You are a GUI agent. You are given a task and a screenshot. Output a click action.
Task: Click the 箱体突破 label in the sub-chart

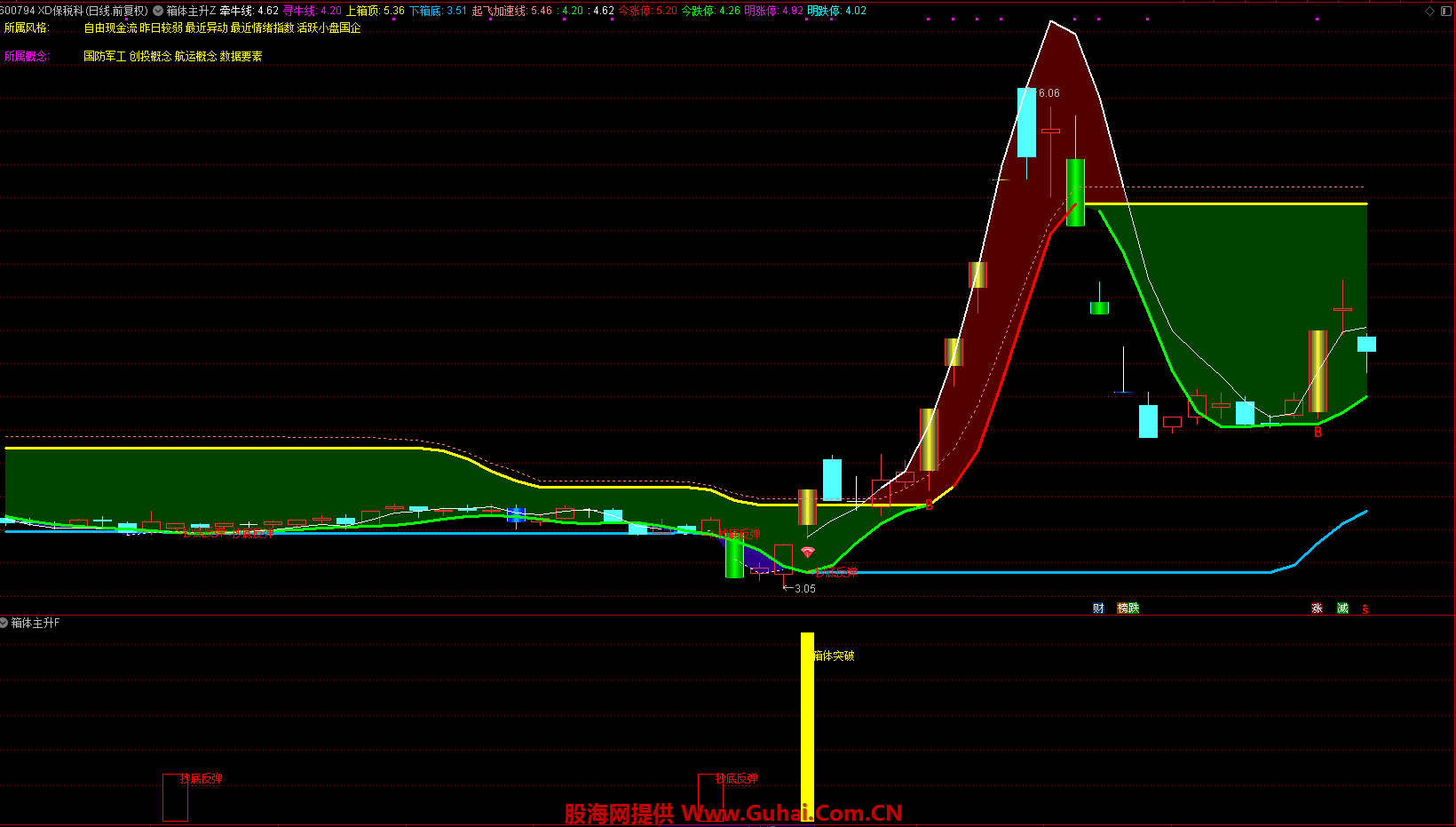tap(835, 656)
